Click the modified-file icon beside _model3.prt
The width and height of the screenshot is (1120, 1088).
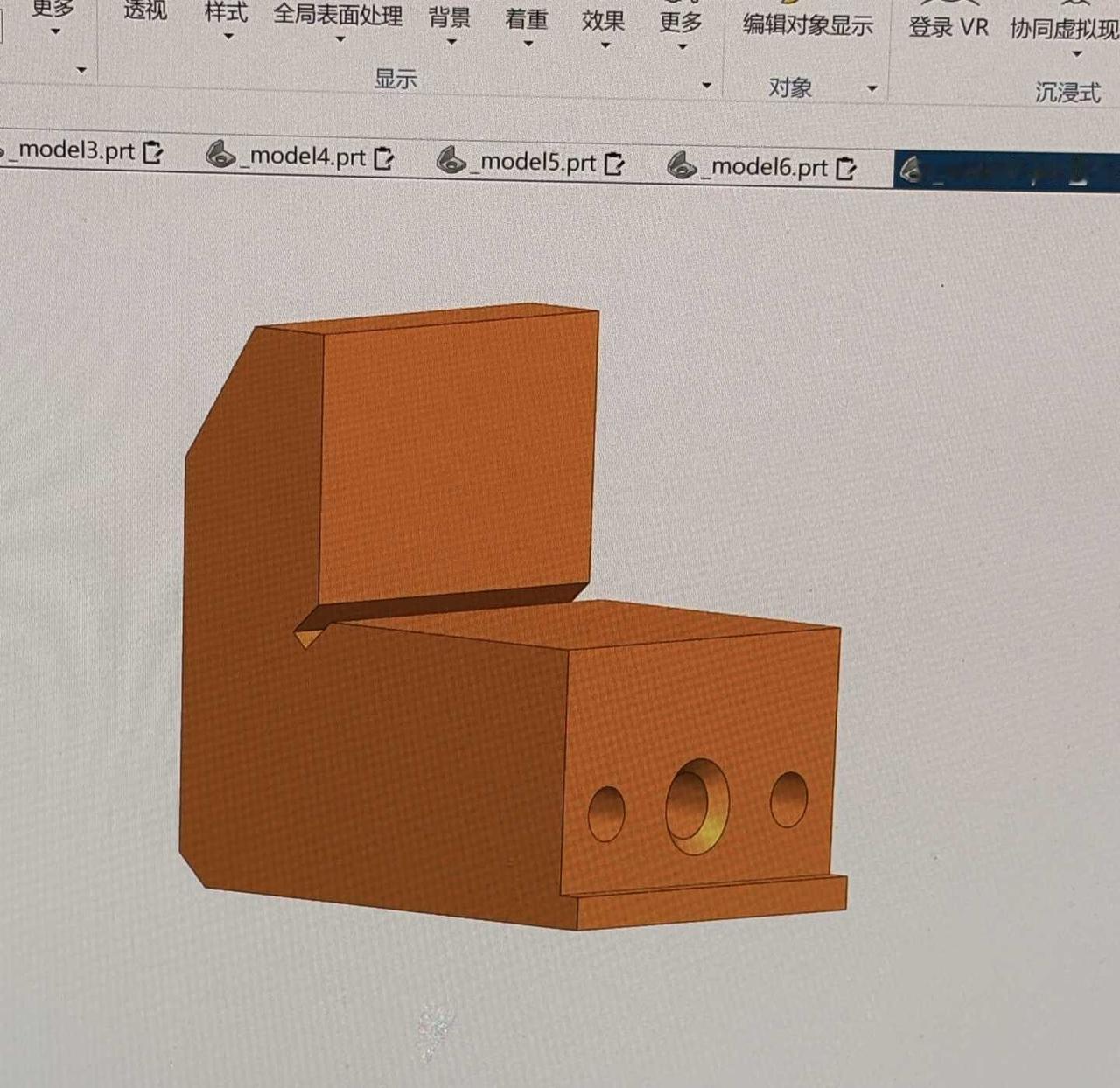pos(153,152)
